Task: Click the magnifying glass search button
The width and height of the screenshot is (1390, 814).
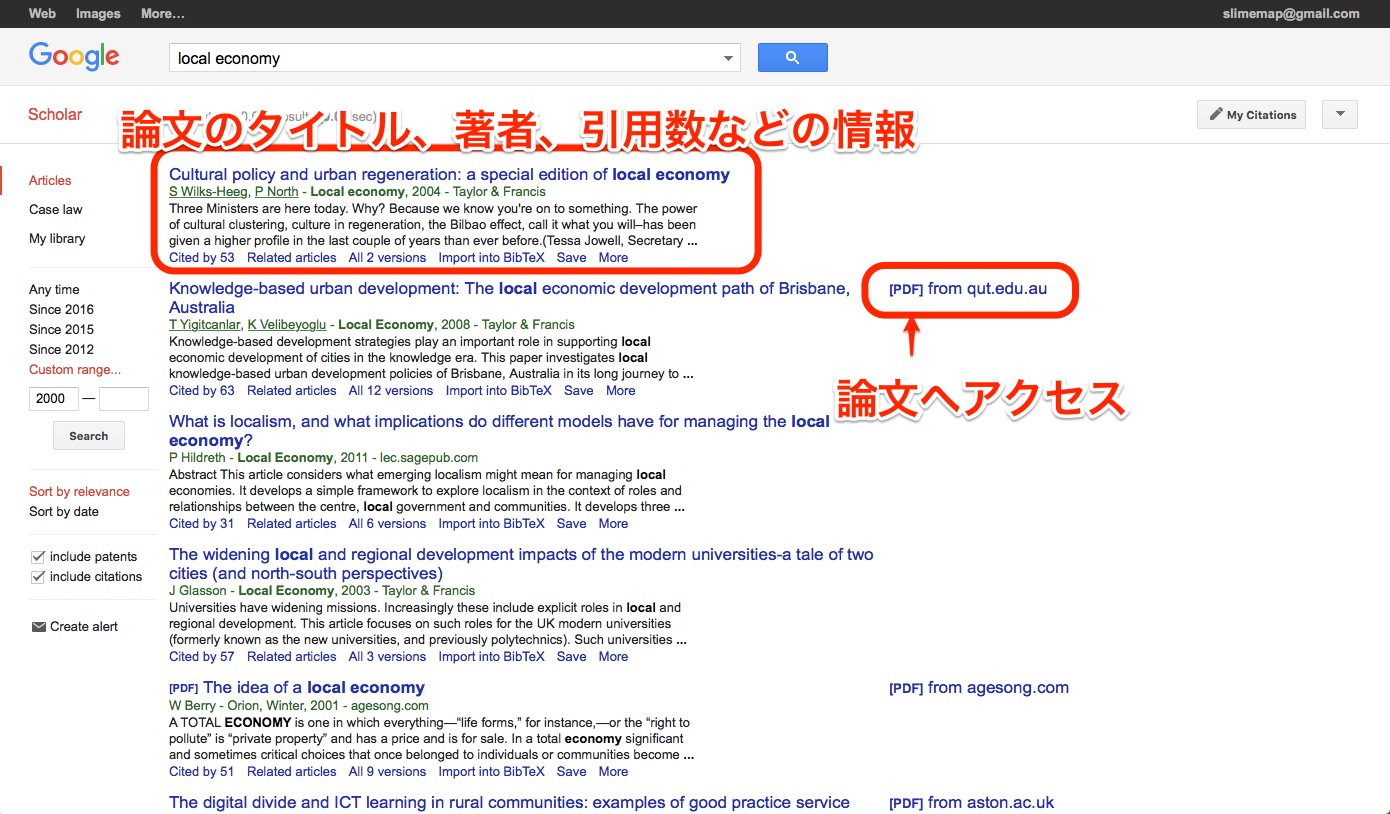Action: point(792,57)
